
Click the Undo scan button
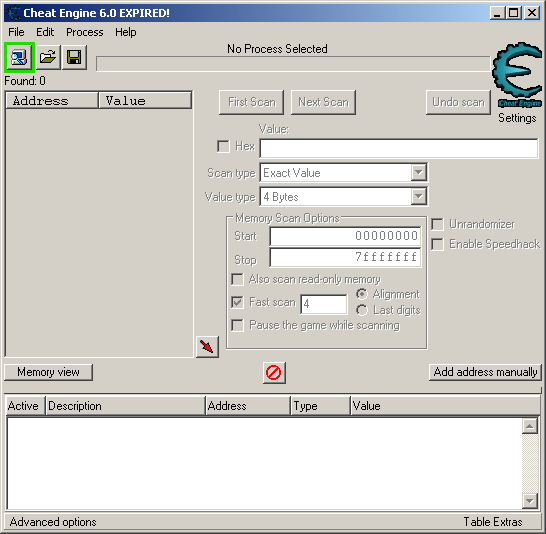[458, 102]
